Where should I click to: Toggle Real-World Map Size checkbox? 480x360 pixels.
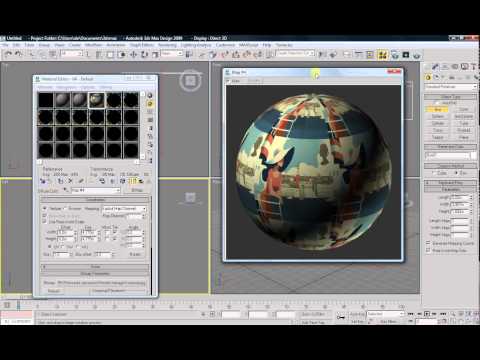pyautogui.click(x=428, y=250)
